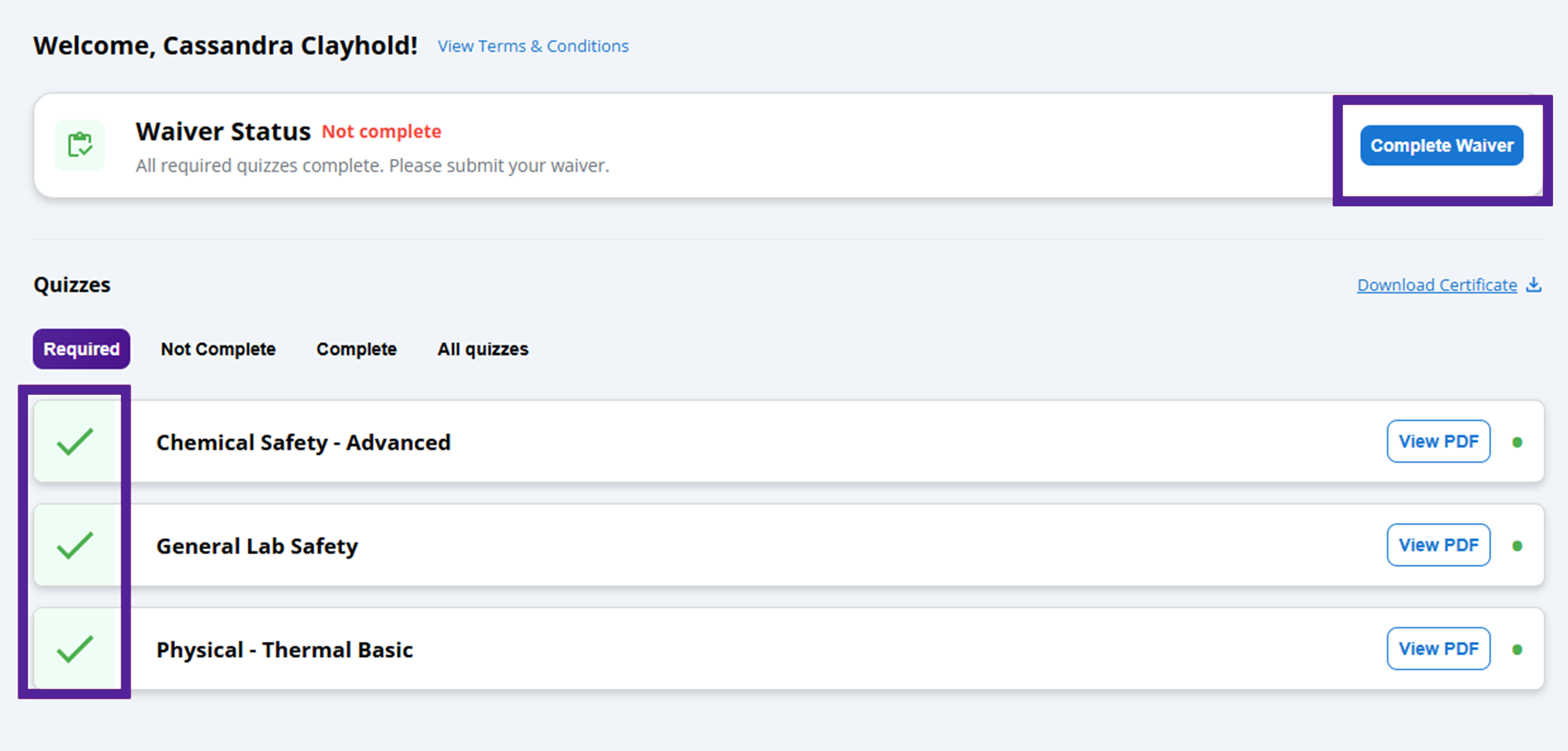View PDF for General Lab Safety

(x=1438, y=545)
